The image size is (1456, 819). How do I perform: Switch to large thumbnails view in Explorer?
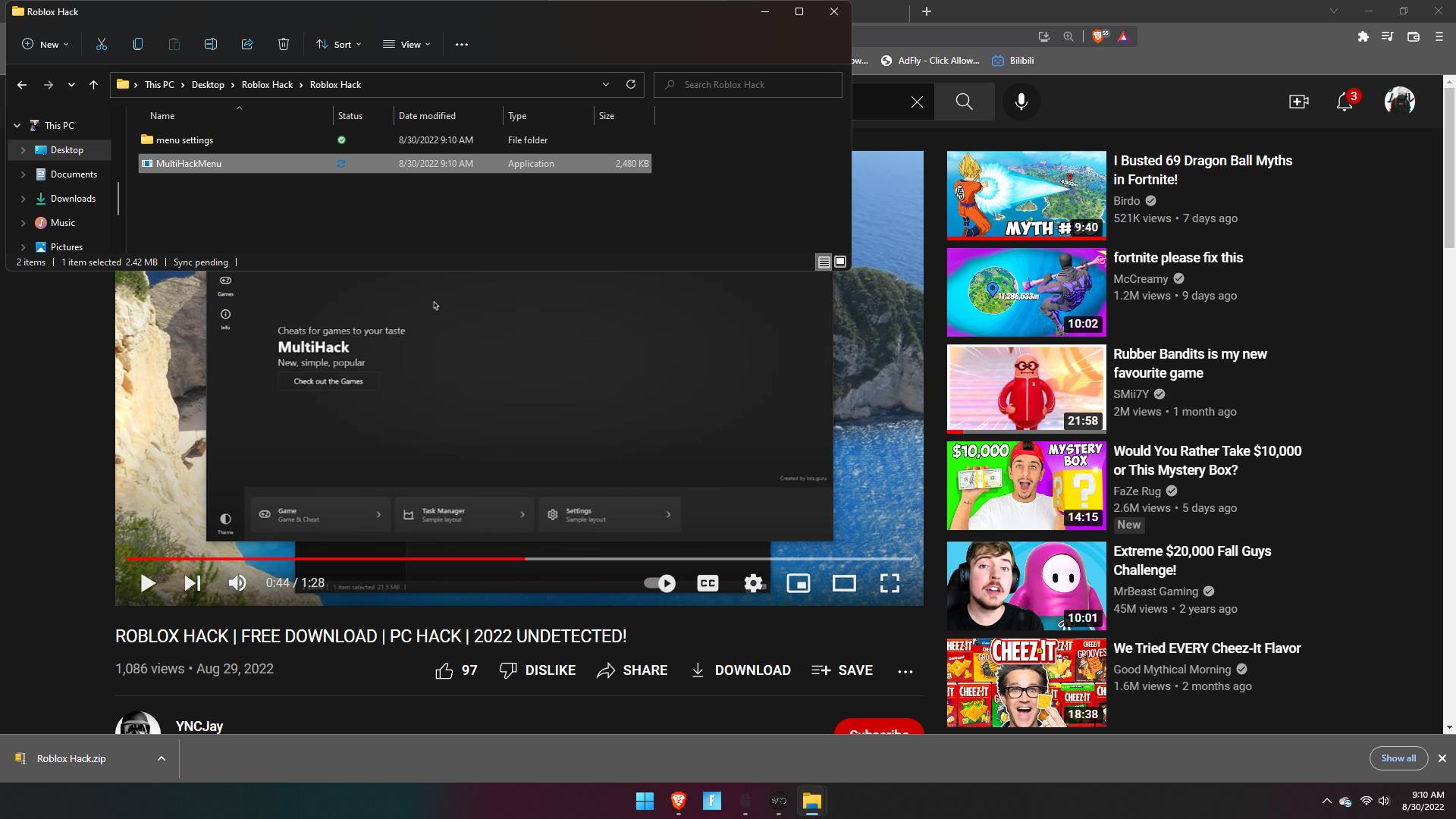click(840, 262)
